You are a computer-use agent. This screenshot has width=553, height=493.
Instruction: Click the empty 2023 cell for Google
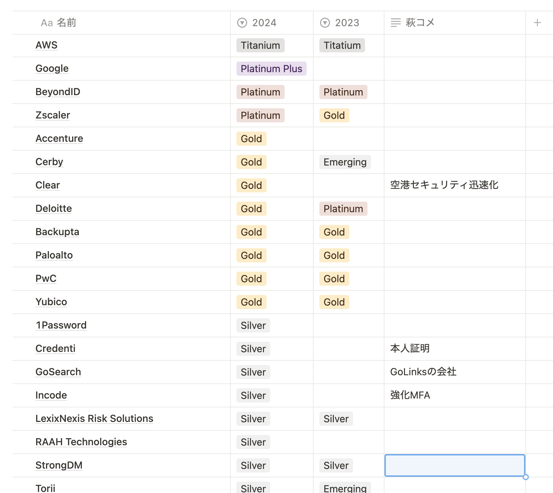click(349, 69)
